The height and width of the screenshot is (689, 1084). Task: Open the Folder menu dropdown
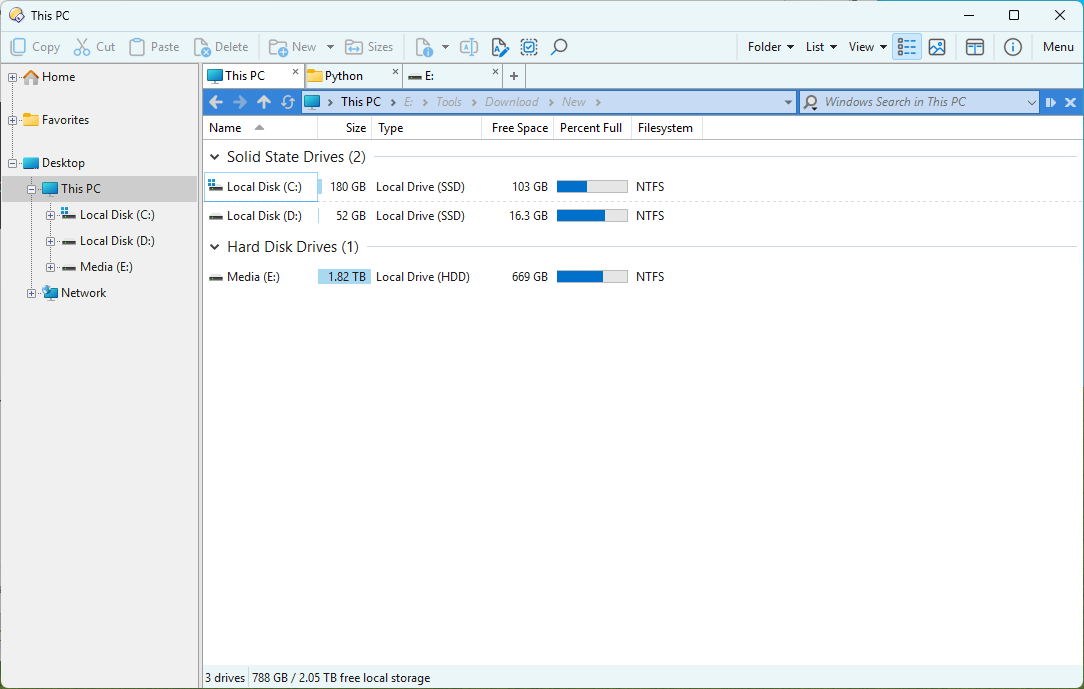[x=770, y=47]
